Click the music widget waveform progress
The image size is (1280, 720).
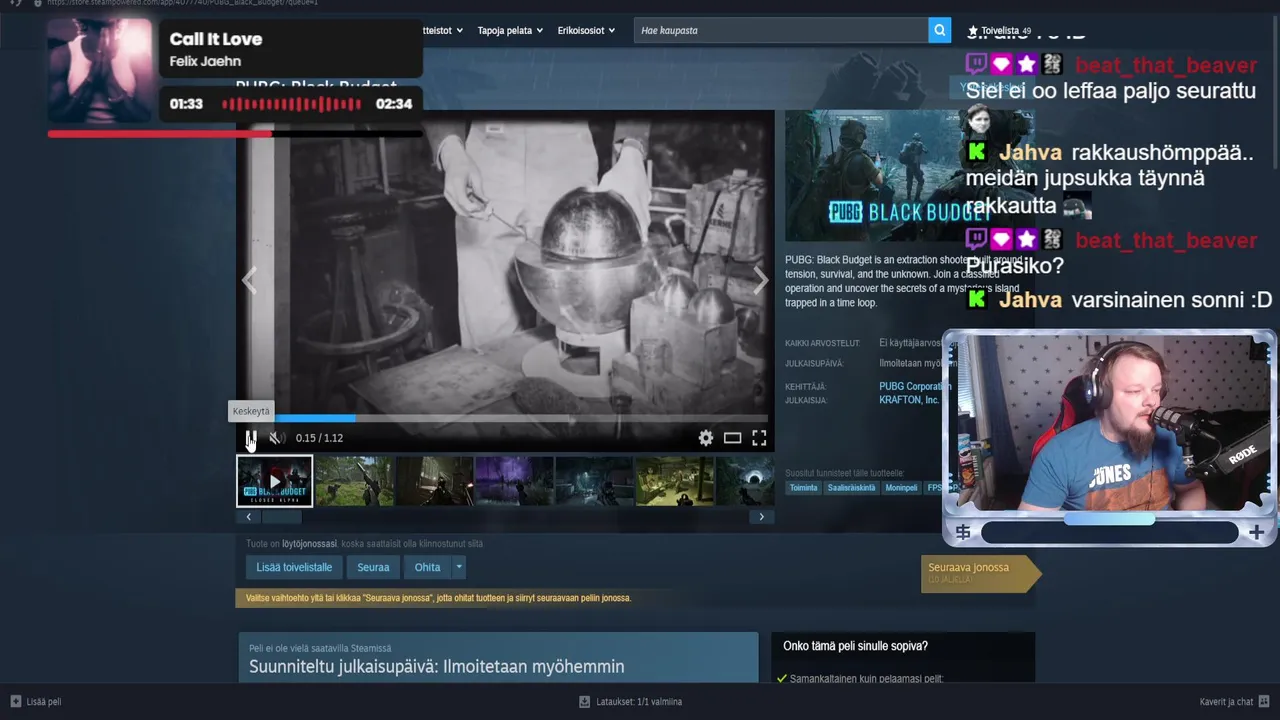tap(291, 104)
